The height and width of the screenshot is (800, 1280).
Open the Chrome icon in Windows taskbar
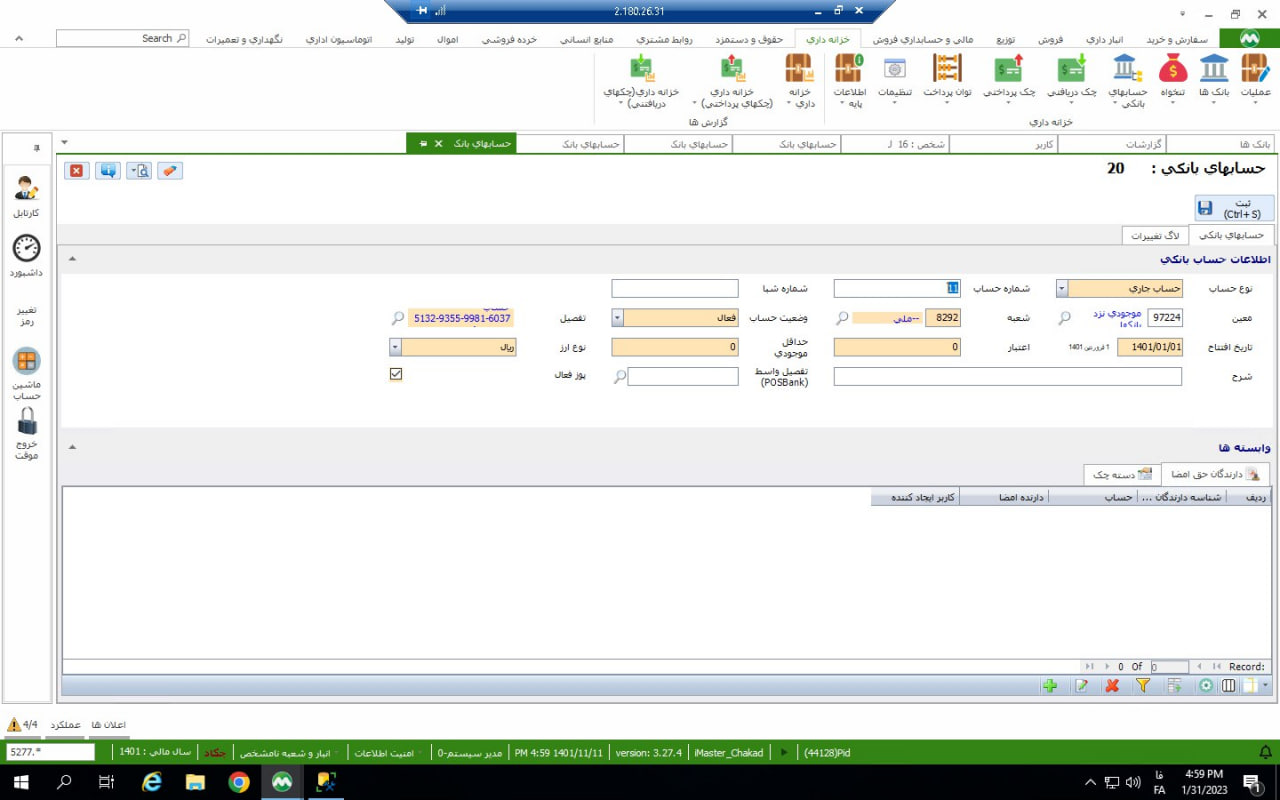click(239, 782)
